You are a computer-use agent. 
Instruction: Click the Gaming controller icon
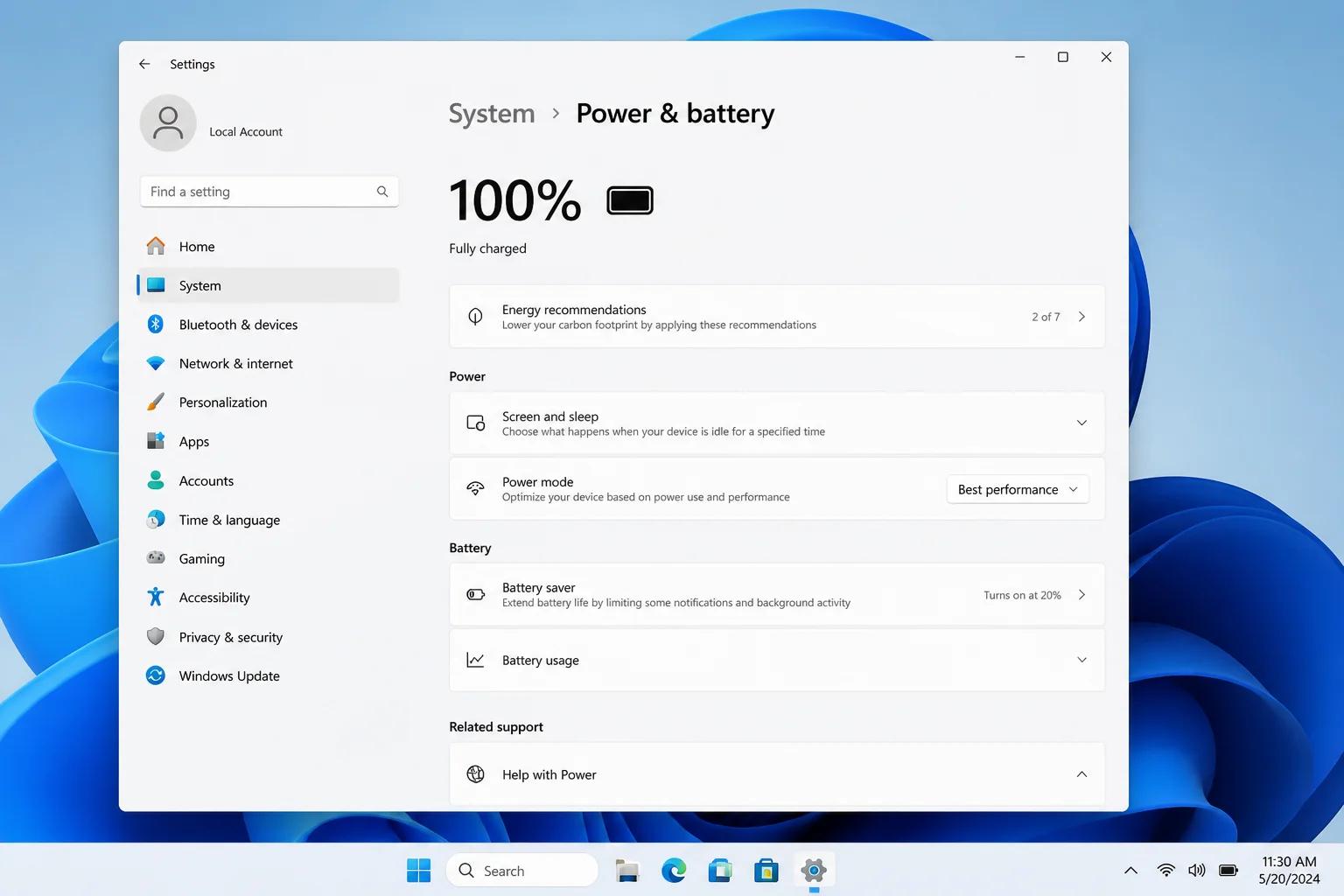(156, 557)
